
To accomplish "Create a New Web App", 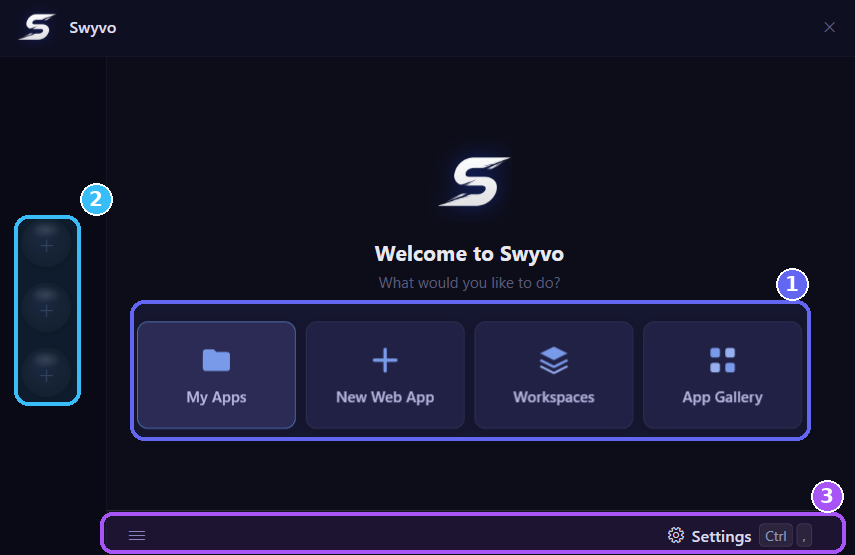I will (x=385, y=375).
